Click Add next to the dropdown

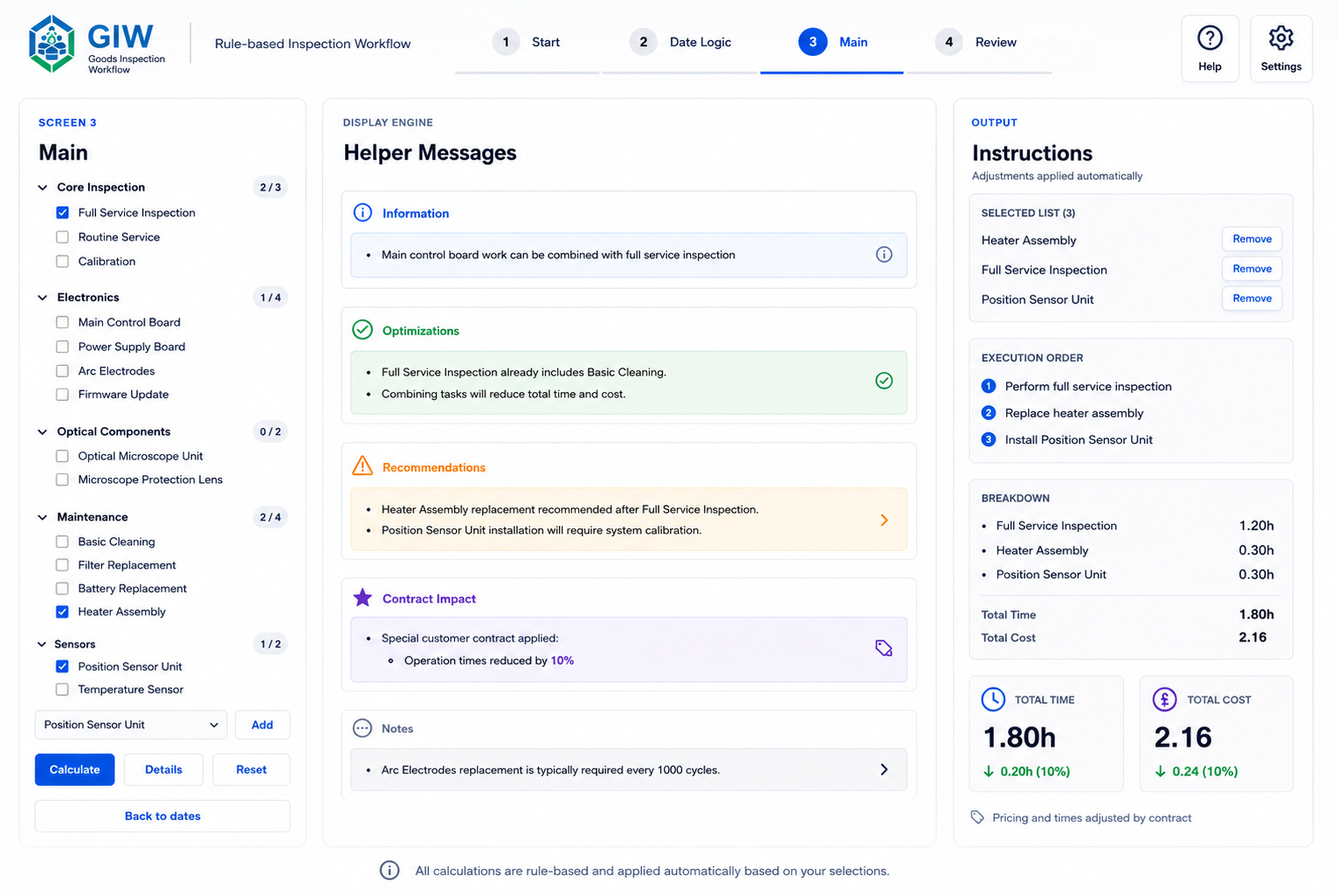262,725
